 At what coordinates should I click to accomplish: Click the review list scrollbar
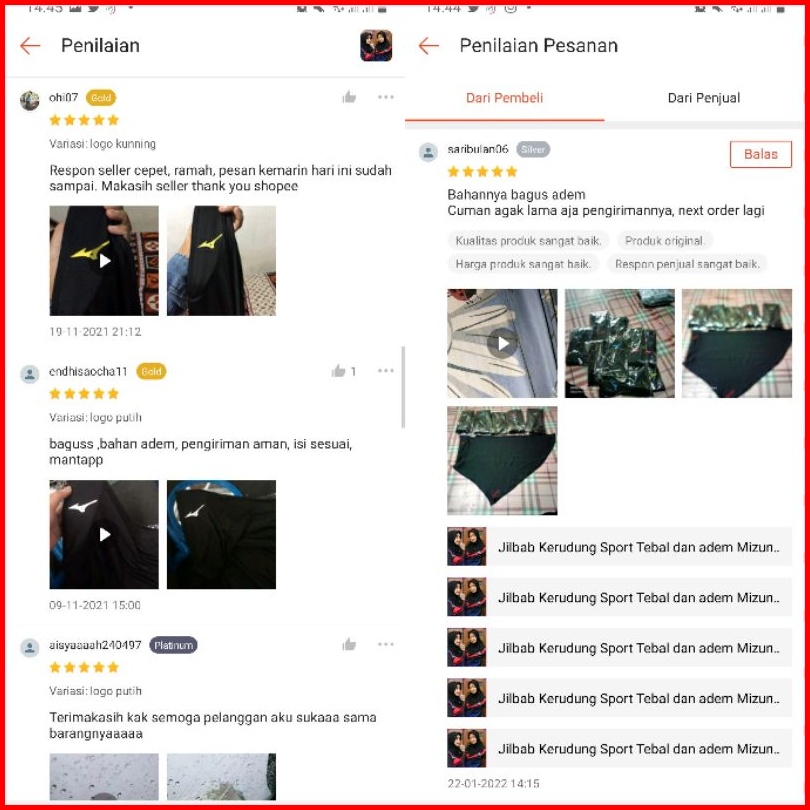403,387
